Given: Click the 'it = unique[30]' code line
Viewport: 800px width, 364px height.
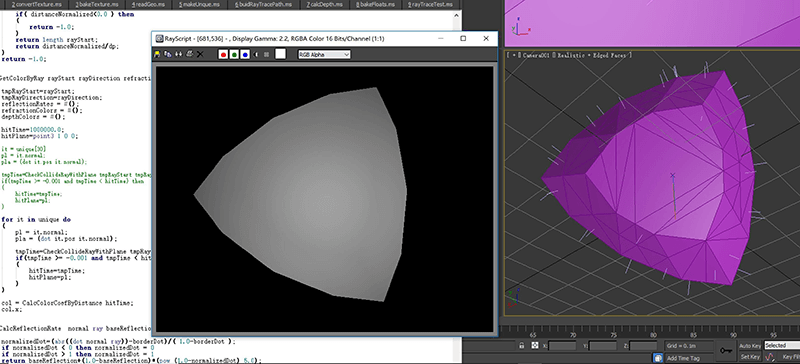Looking at the screenshot, I should [24, 149].
